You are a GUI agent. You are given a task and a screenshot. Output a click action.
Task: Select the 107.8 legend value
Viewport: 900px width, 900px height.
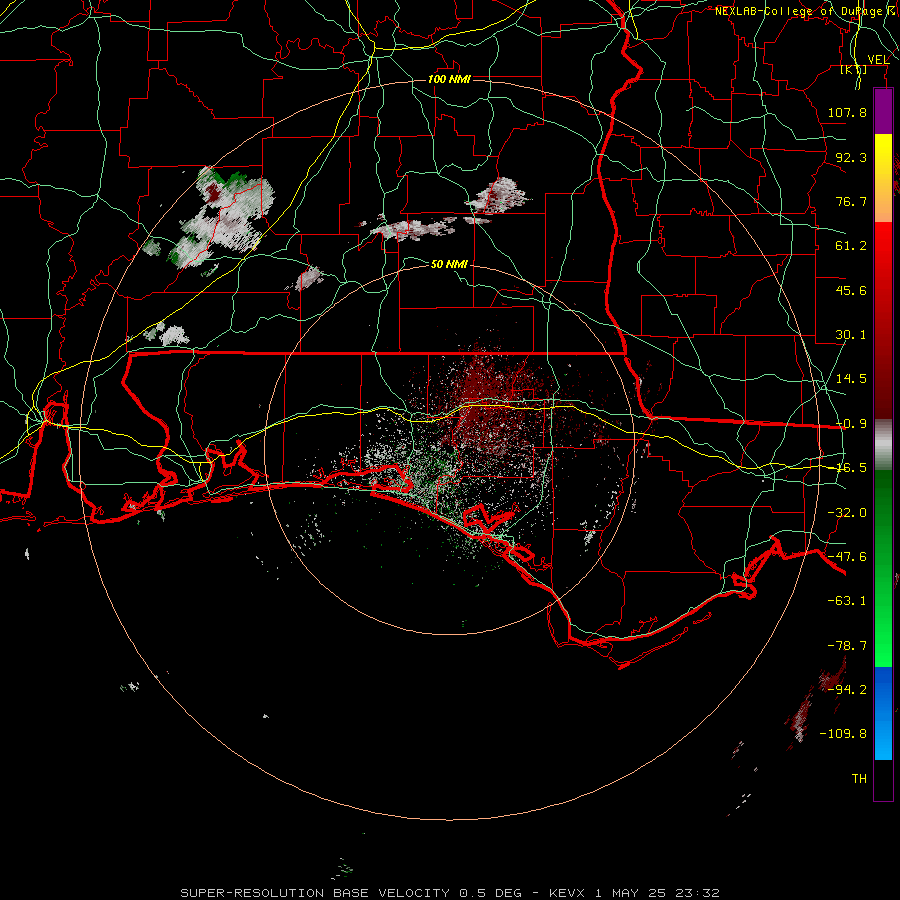pyautogui.click(x=847, y=112)
